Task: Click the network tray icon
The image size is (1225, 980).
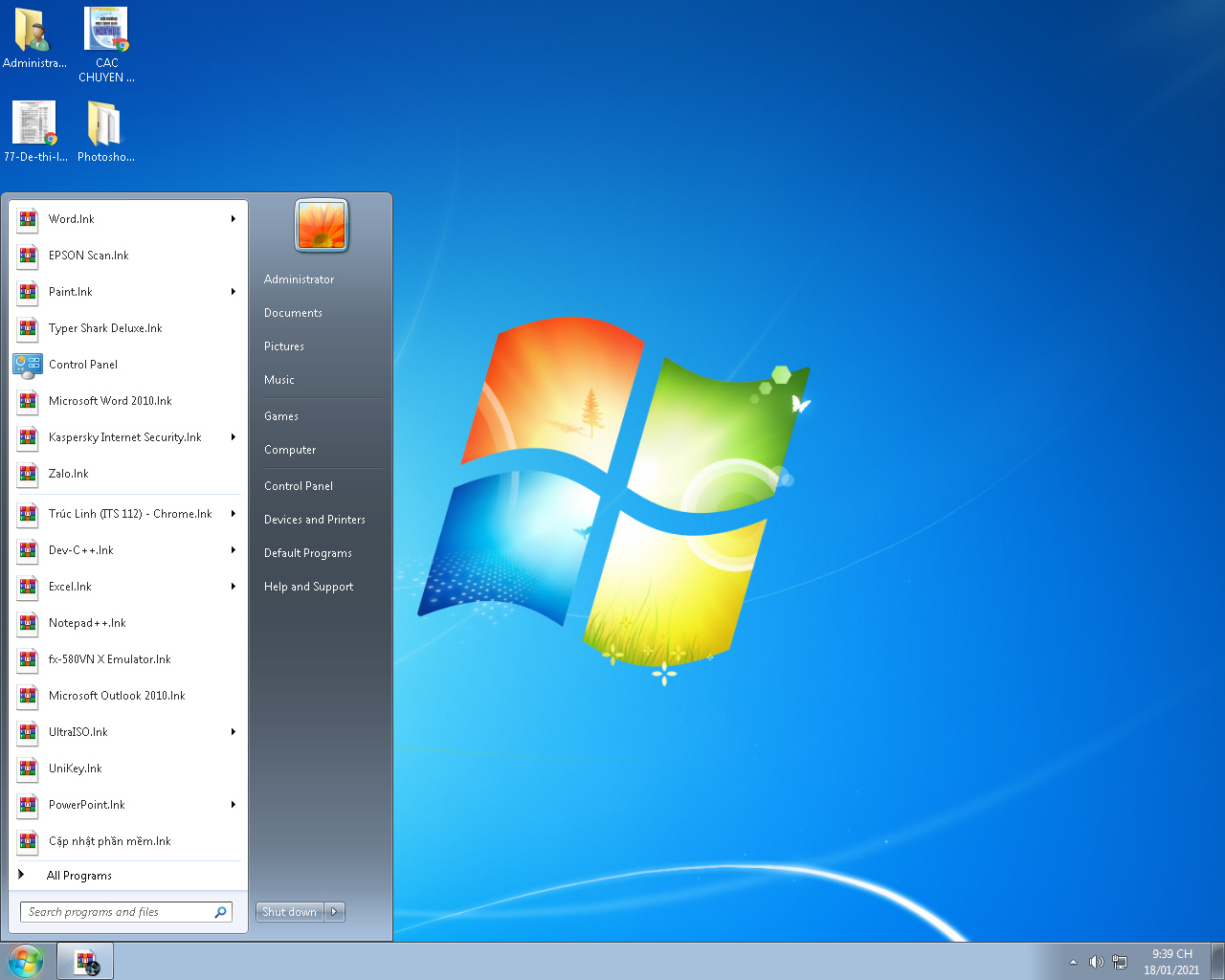Action: coord(1120,962)
